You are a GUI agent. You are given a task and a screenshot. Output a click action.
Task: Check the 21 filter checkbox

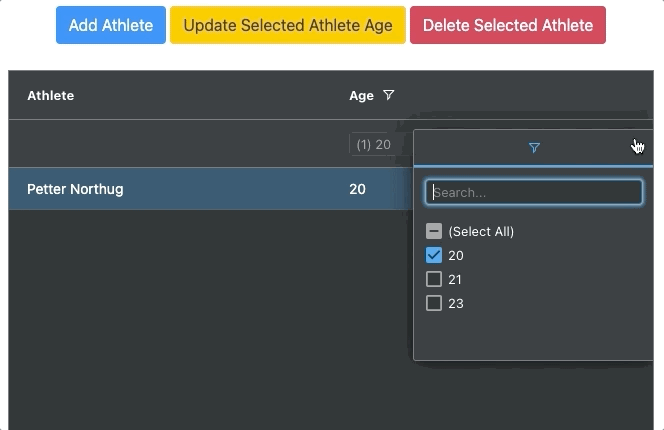[434, 279]
